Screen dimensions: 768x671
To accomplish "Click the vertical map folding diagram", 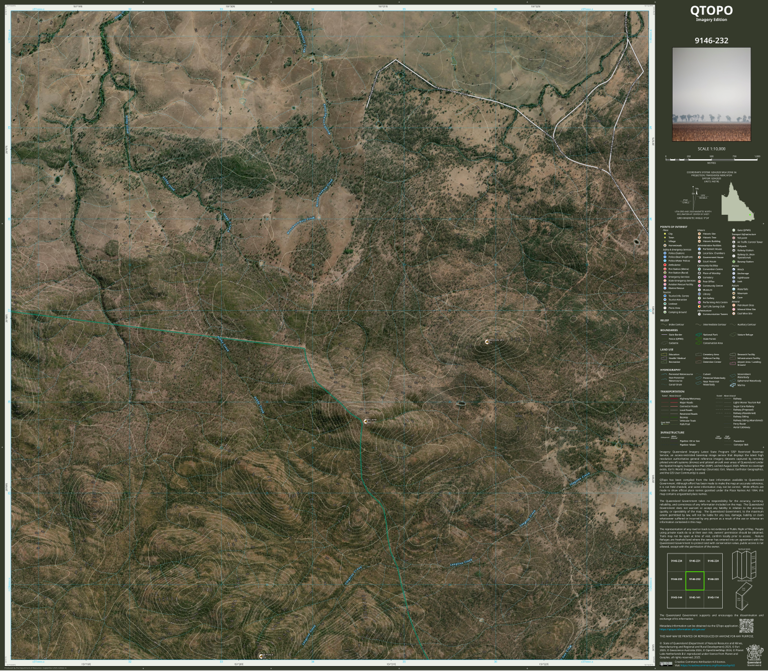I will [744, 565].
